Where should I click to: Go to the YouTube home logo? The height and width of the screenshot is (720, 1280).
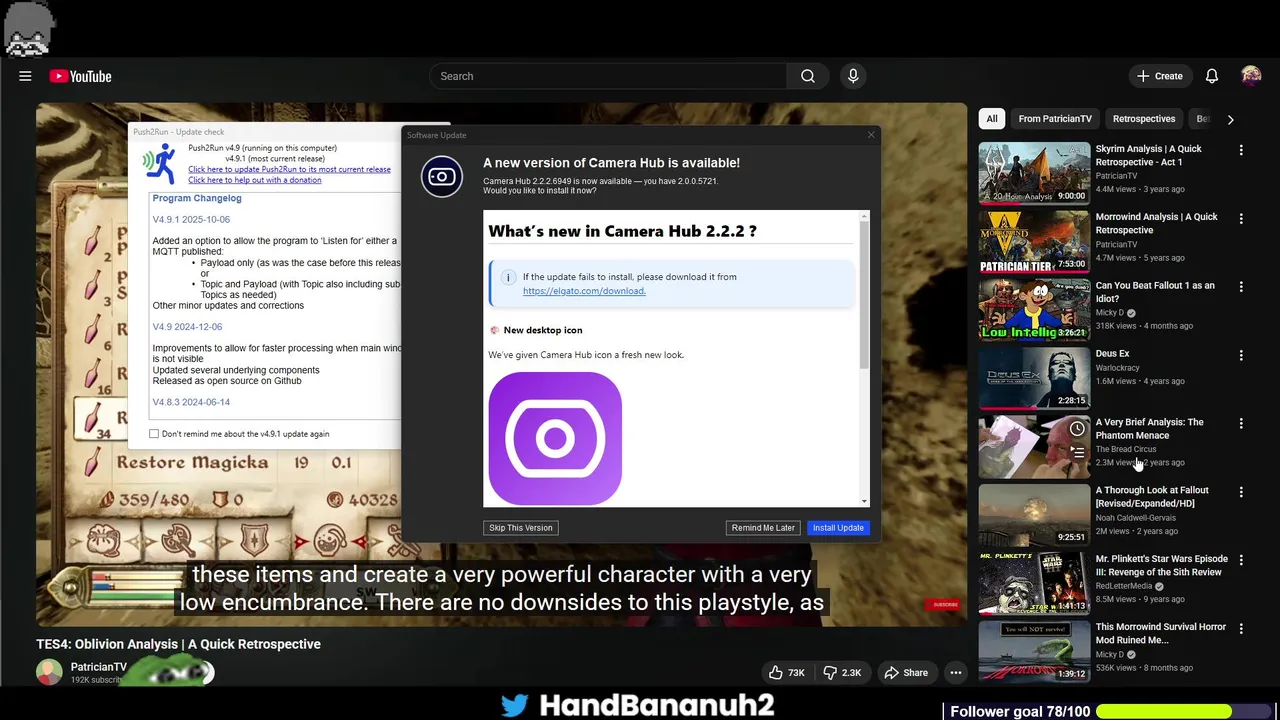tap(80, 76)
